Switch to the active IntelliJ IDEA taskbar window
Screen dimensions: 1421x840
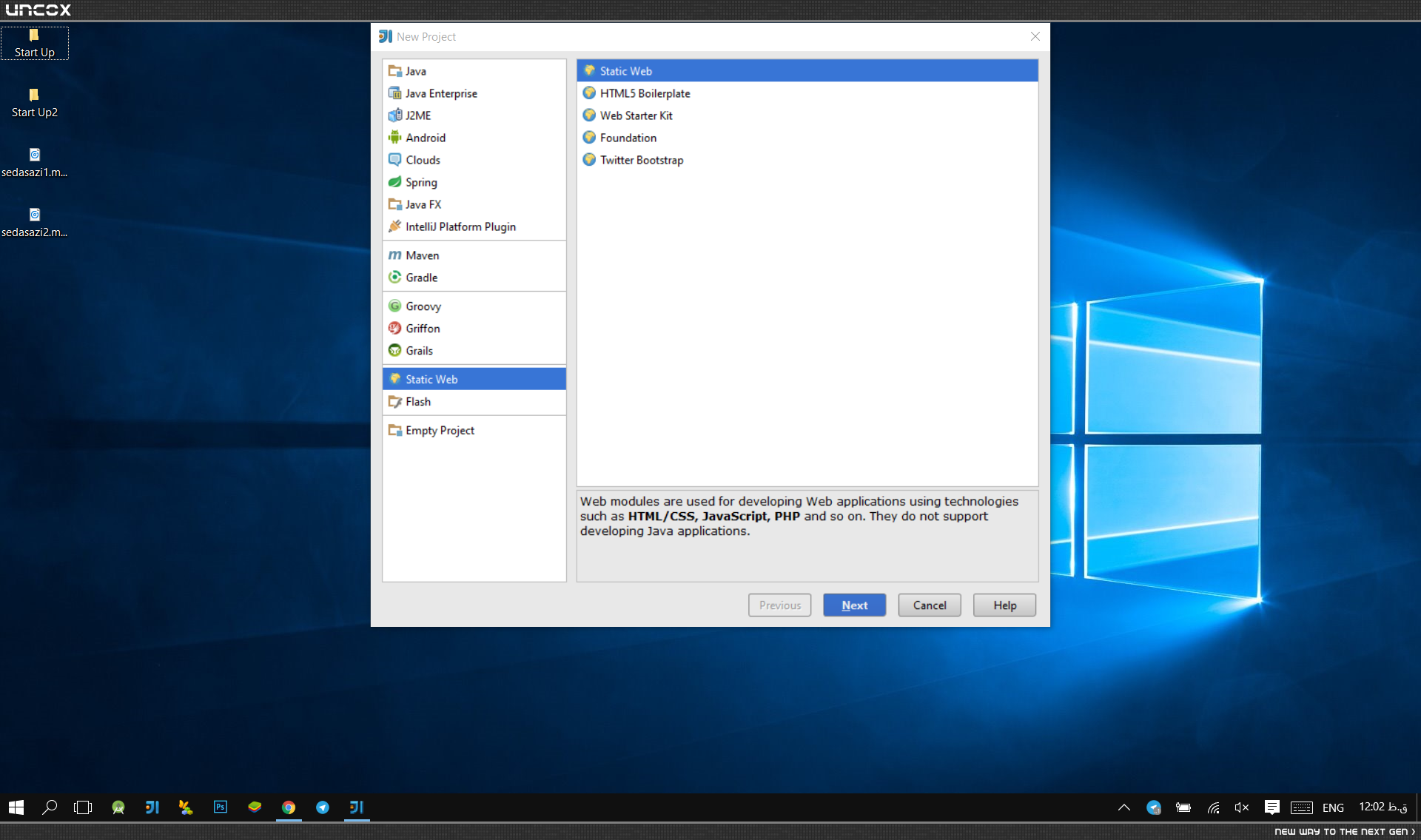357,807
